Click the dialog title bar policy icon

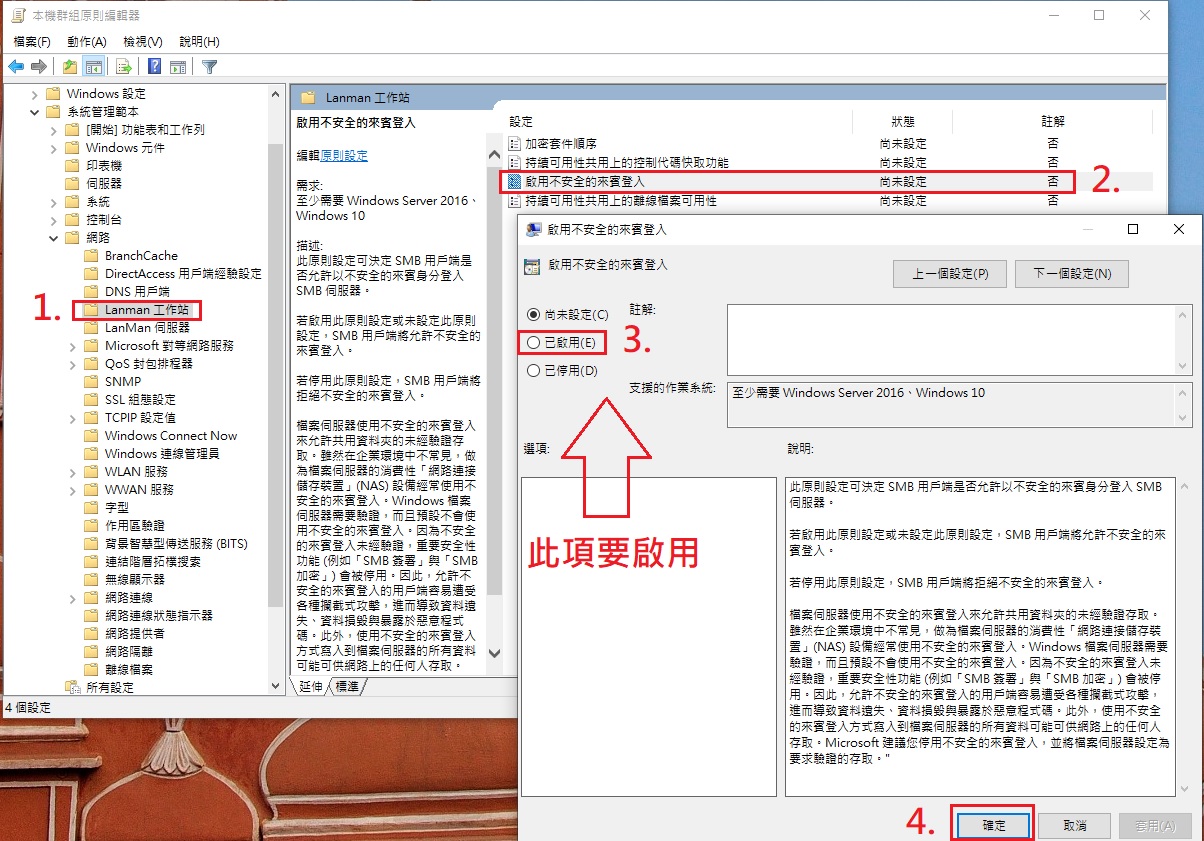[x=534, y=229]
